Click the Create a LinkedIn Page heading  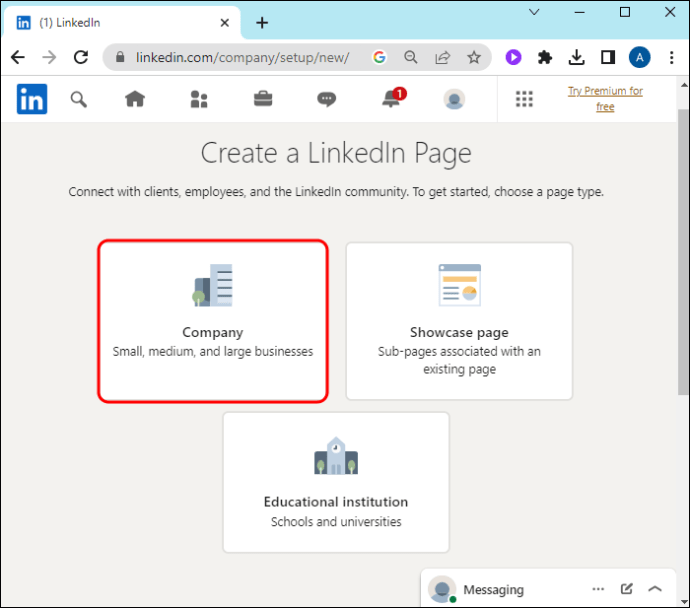tap(336, 153)
